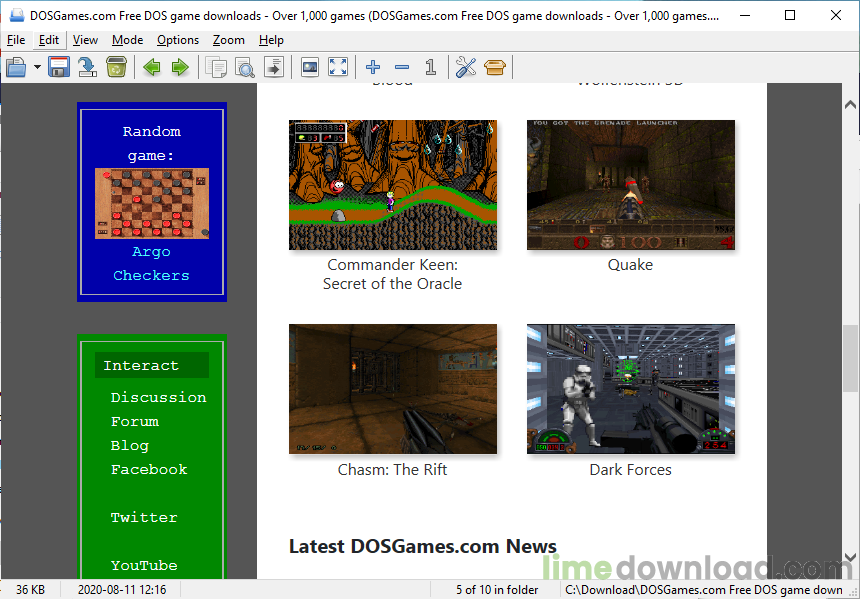Click the Print preview magnifier icon
This screenshot has height=599, width=860.
pos(245,67)
